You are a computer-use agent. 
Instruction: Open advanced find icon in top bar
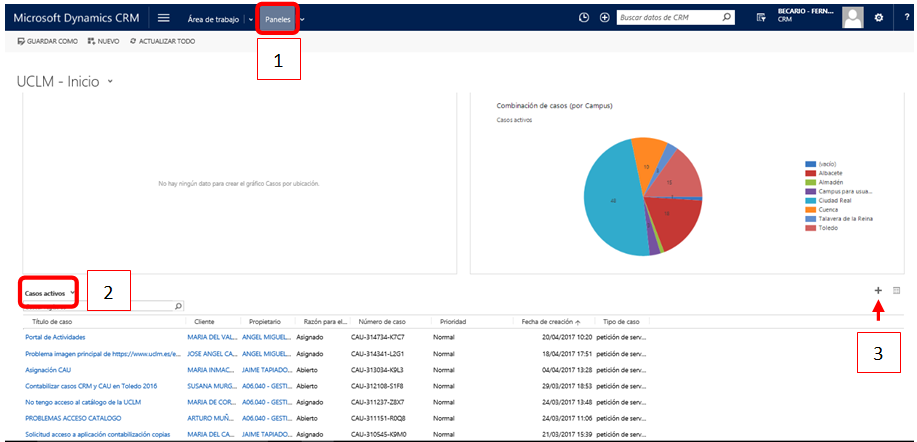click(761, 18)
